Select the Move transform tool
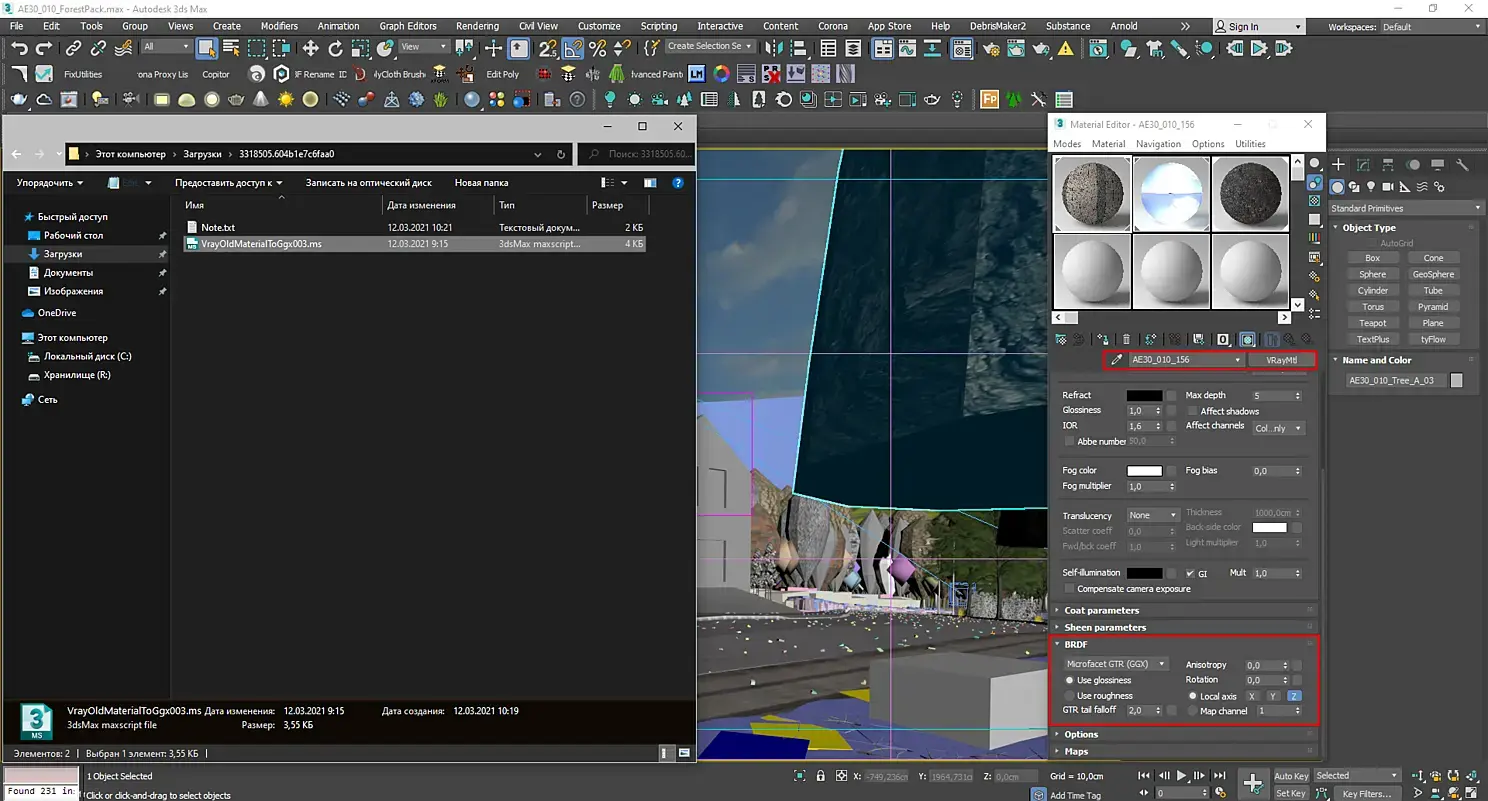 click(311, 48)
